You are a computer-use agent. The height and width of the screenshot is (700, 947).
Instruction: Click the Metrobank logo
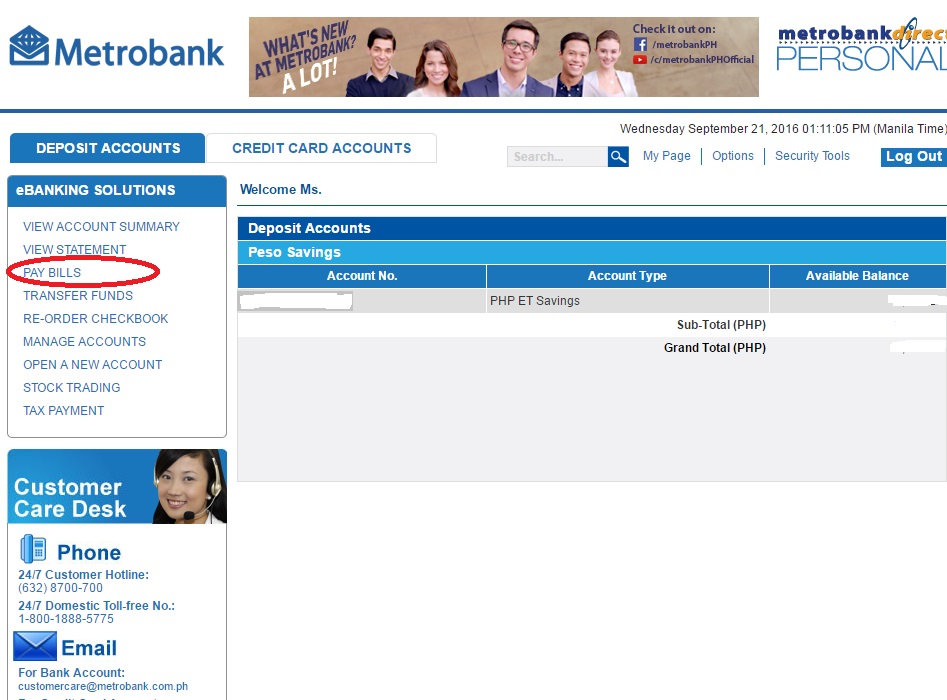coord(117,47)
